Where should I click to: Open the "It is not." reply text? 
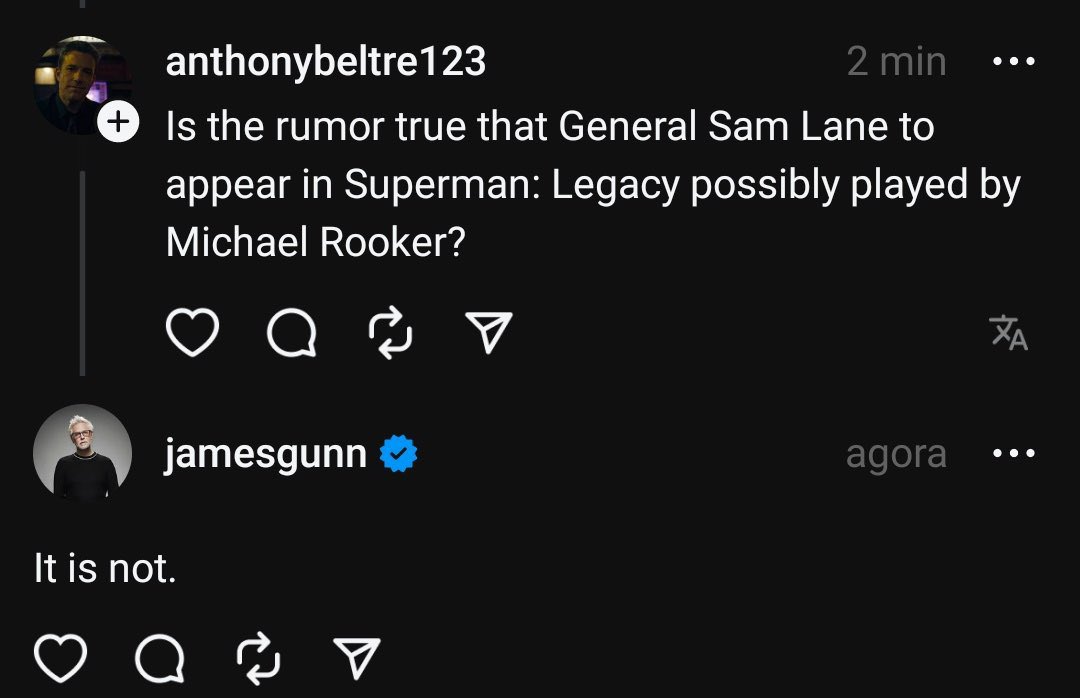pos(105,569)
